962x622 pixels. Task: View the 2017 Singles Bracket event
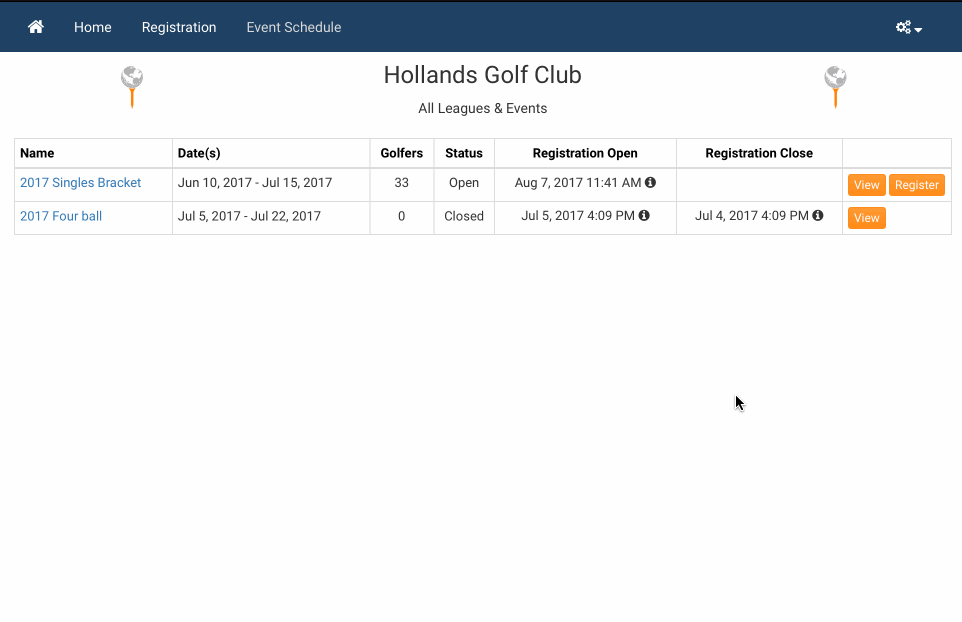[866, 185]
